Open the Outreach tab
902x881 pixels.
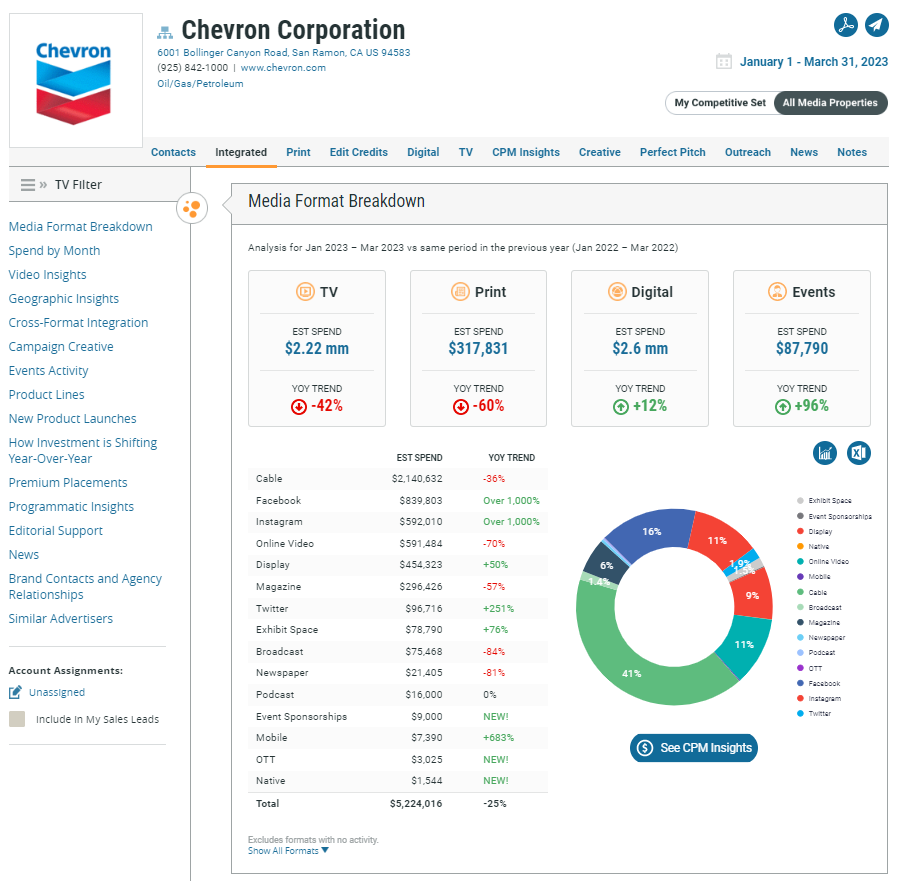(747, 152)
